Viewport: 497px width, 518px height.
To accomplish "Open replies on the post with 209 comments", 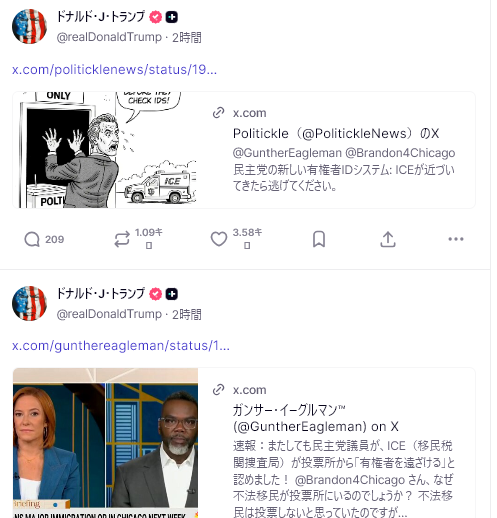I will [32, 239].
